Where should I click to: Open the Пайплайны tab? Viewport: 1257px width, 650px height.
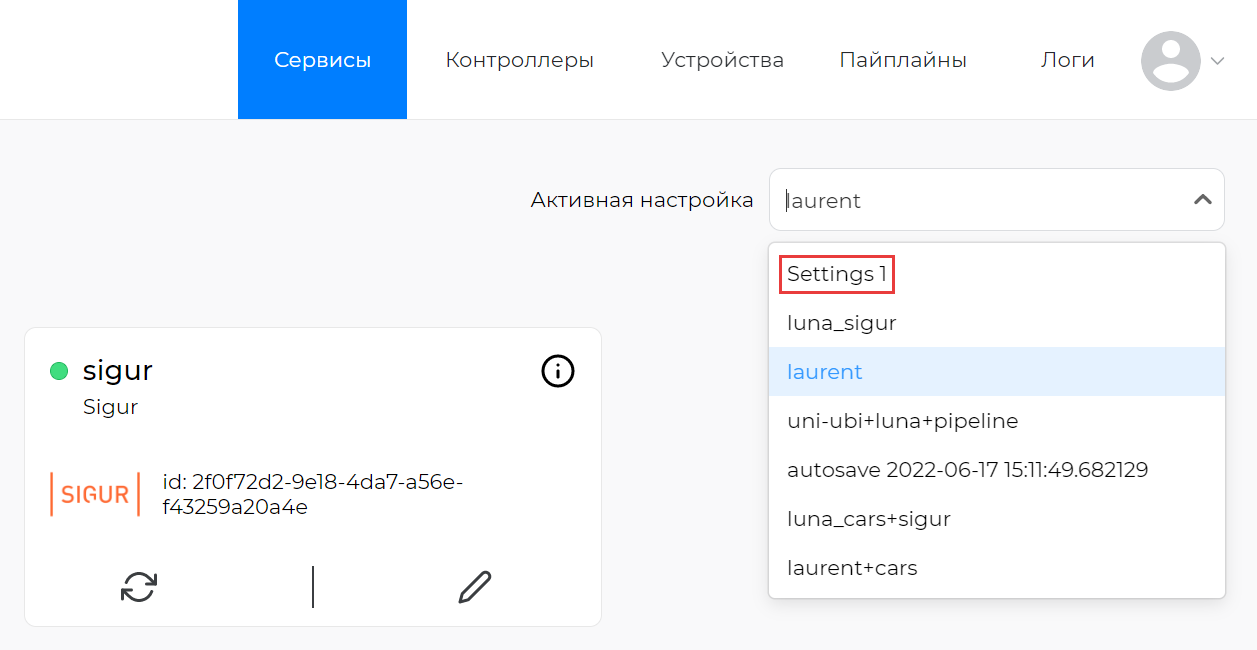tap(903, 60)
